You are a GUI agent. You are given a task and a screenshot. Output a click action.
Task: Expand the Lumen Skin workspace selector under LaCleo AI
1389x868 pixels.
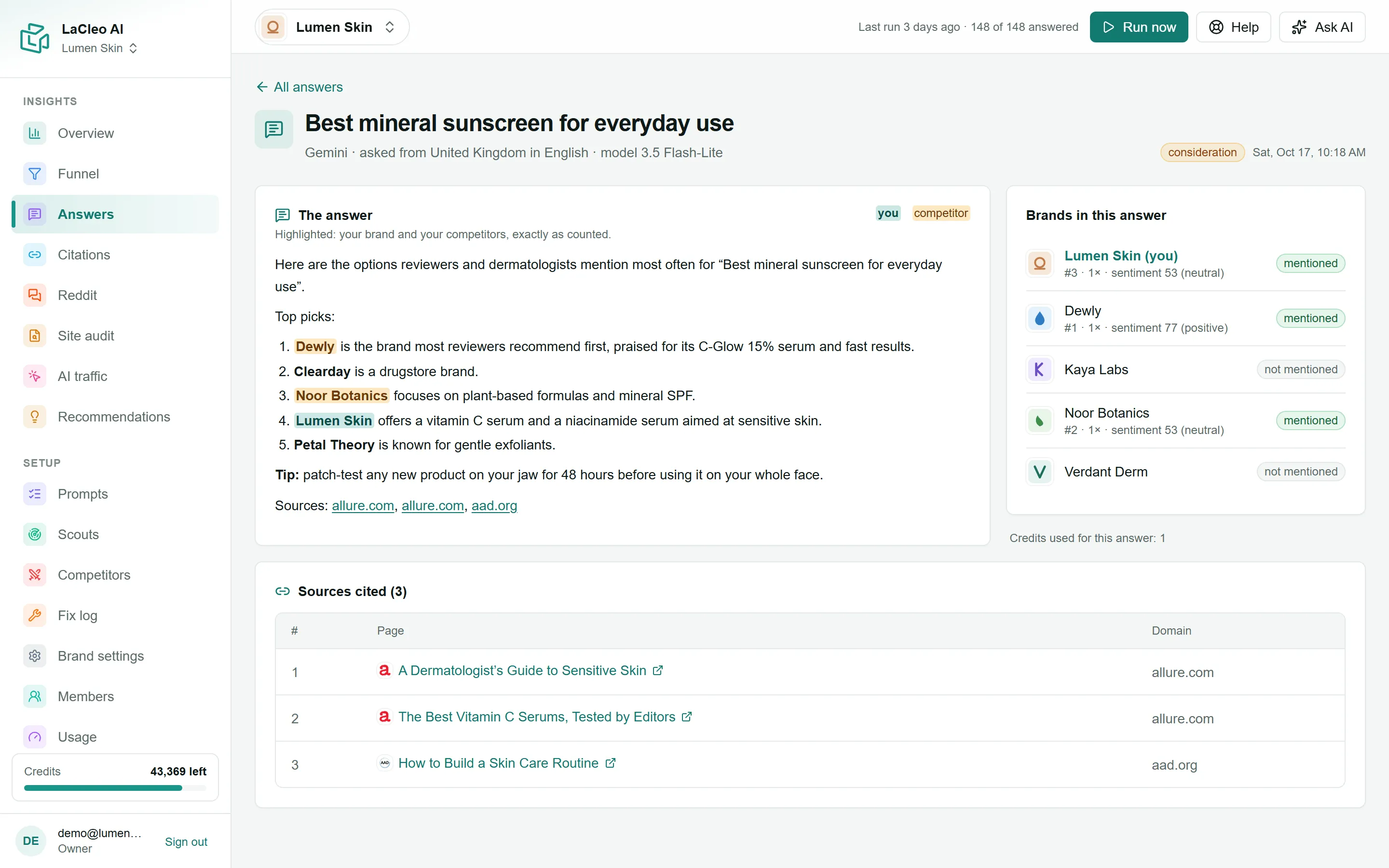point(99,48)
